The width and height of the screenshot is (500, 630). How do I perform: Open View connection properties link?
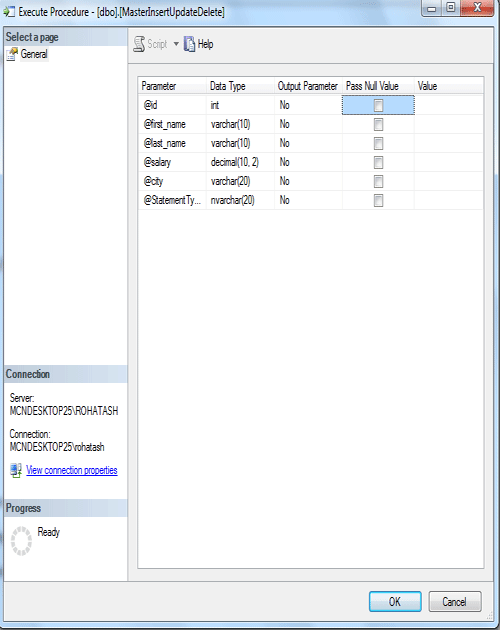(72, 470)
